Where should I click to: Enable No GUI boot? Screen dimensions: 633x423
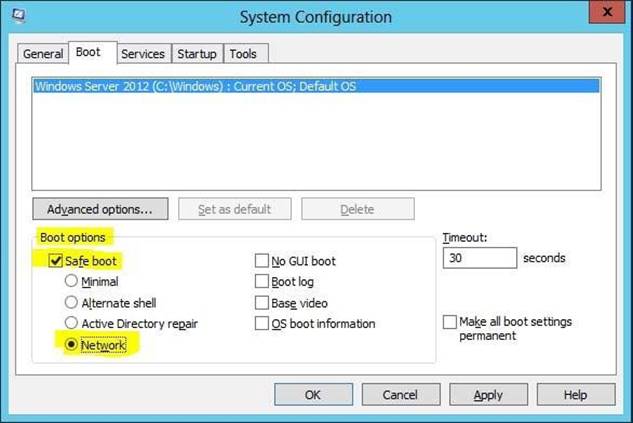262,262
